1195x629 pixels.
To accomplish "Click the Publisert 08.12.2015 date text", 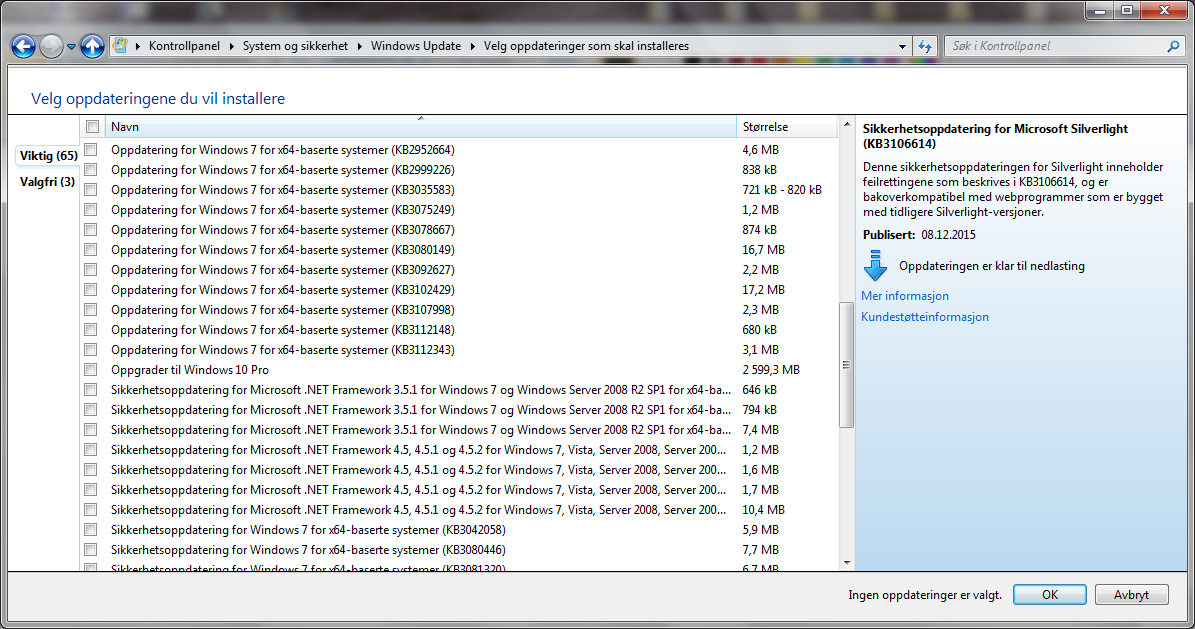I will (x=919, y=235).
